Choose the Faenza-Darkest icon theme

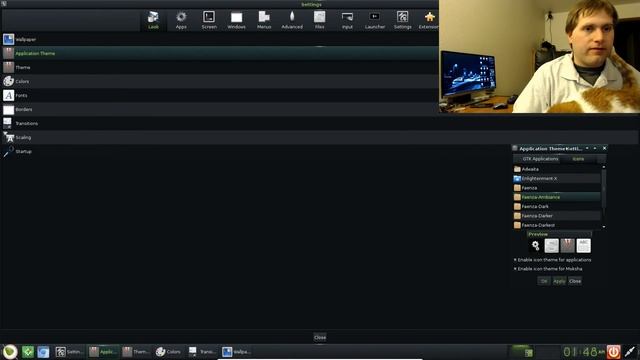(557, 225)
